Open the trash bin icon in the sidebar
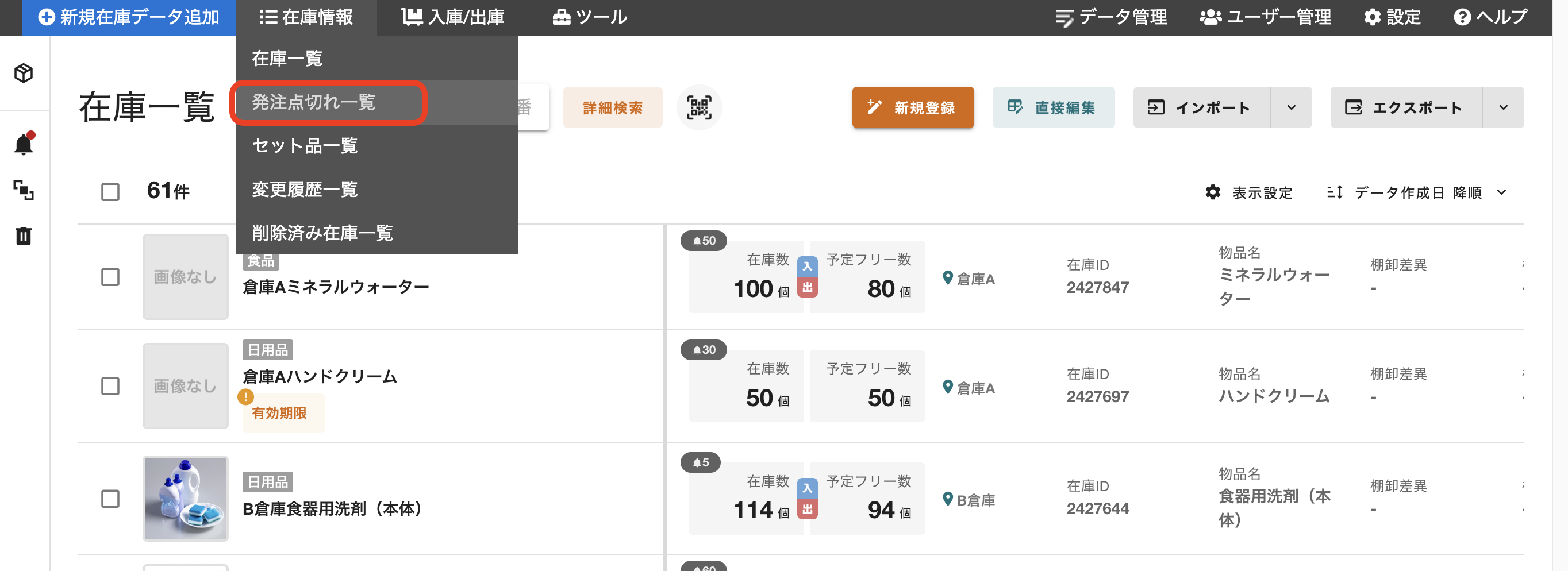 coord(22,237)
